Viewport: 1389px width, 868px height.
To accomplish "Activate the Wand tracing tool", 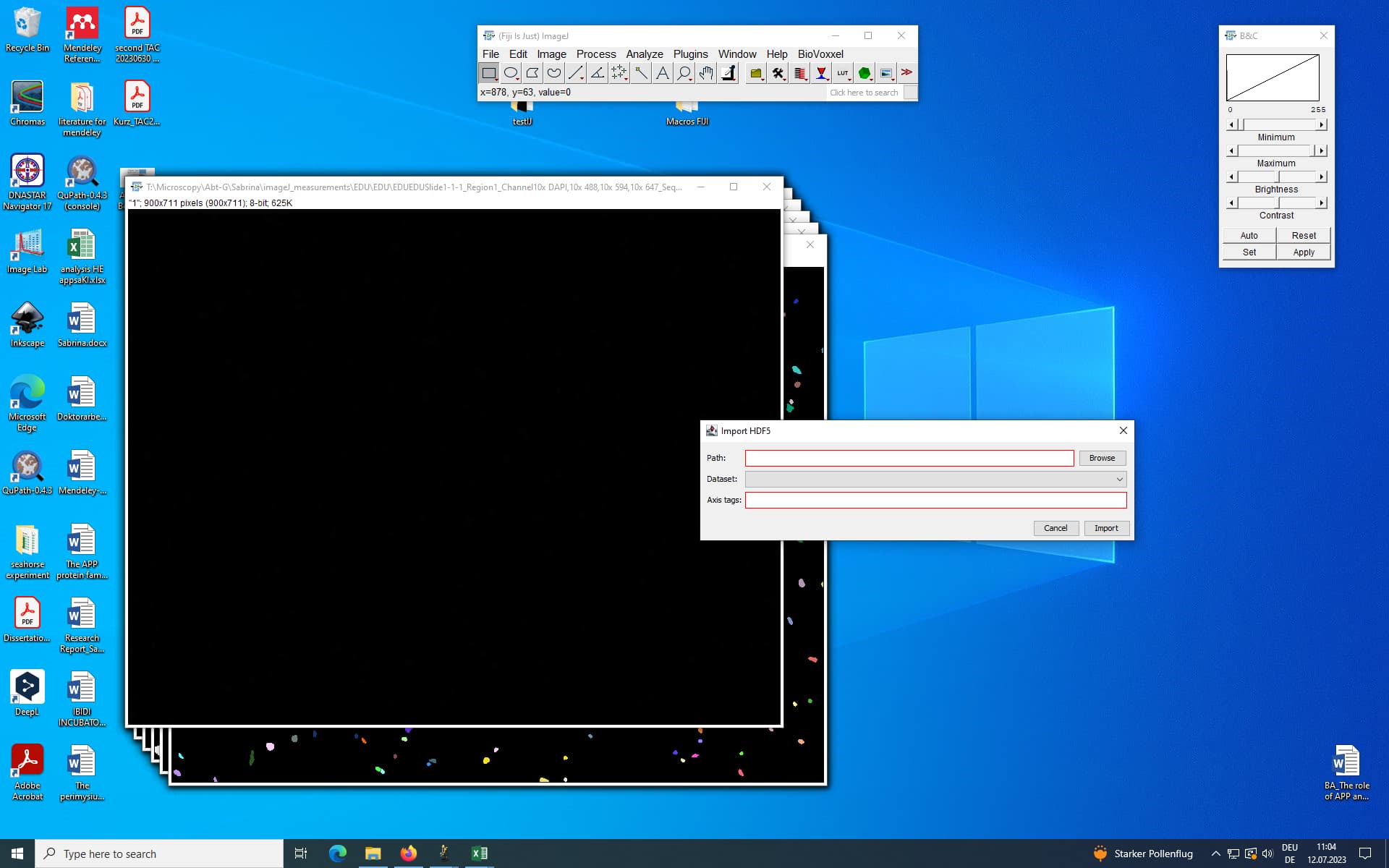I will [x=640, y=72].
